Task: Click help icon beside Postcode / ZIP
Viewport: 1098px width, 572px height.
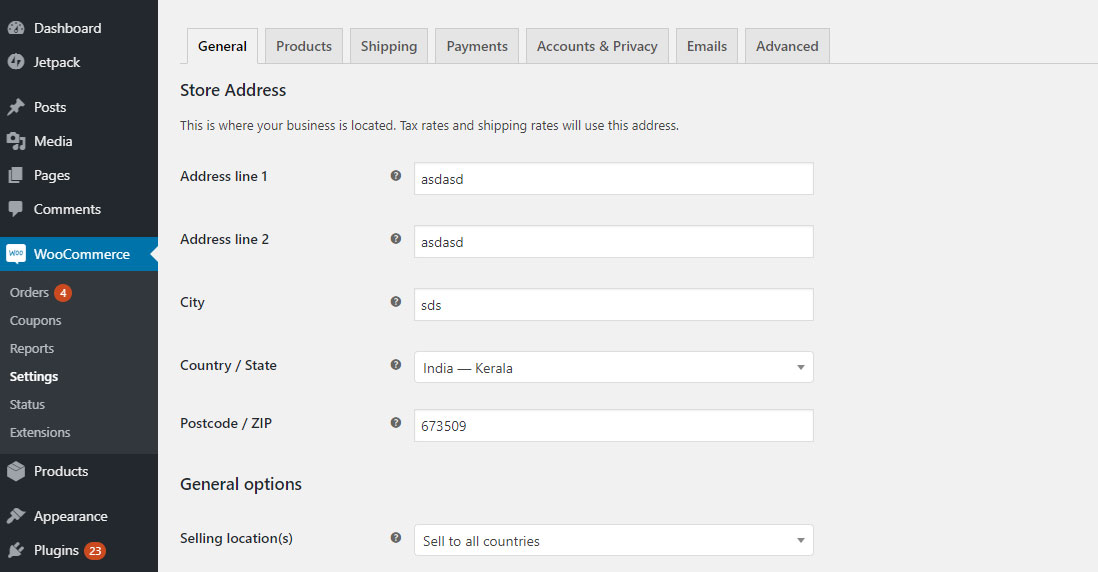Action: tap(396, 423)
